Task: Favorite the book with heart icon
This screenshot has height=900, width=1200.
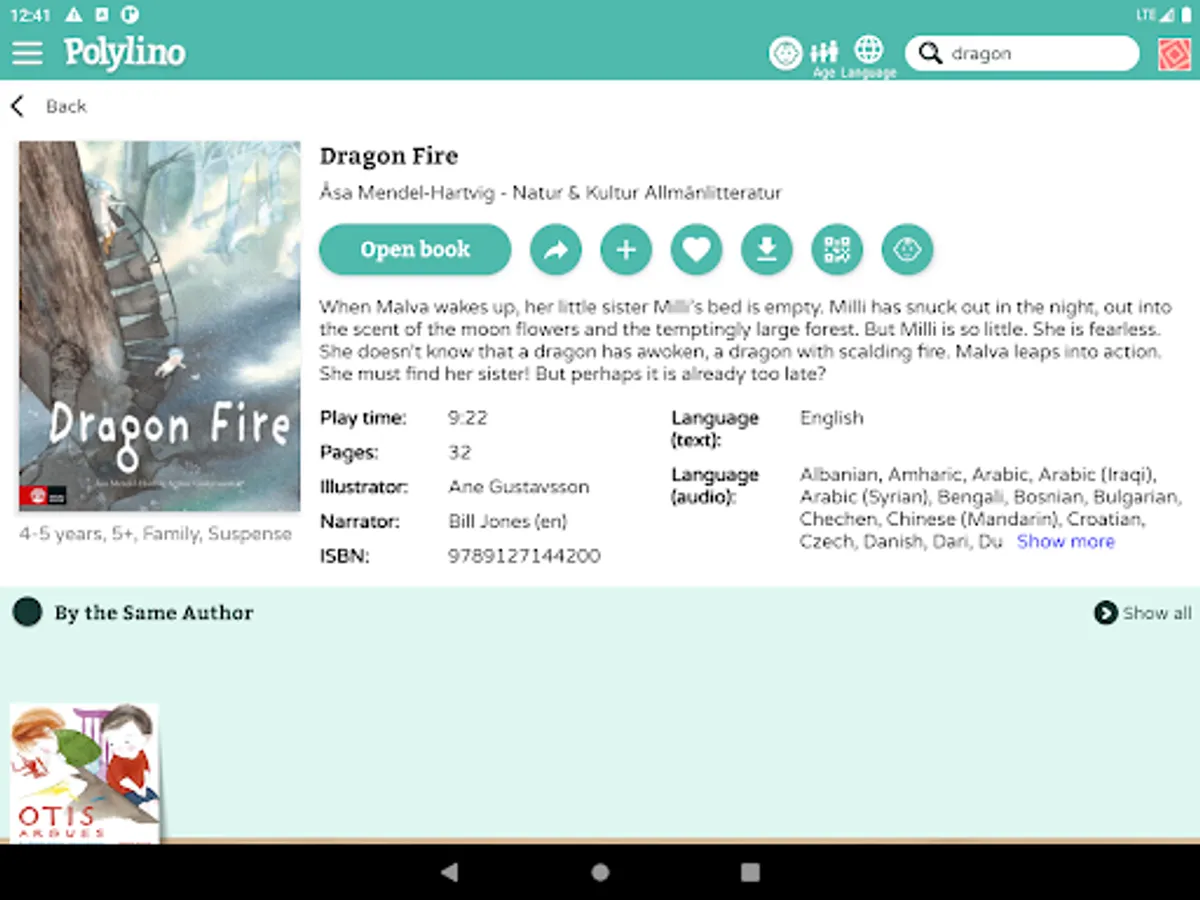Action: tap(697, 250)
